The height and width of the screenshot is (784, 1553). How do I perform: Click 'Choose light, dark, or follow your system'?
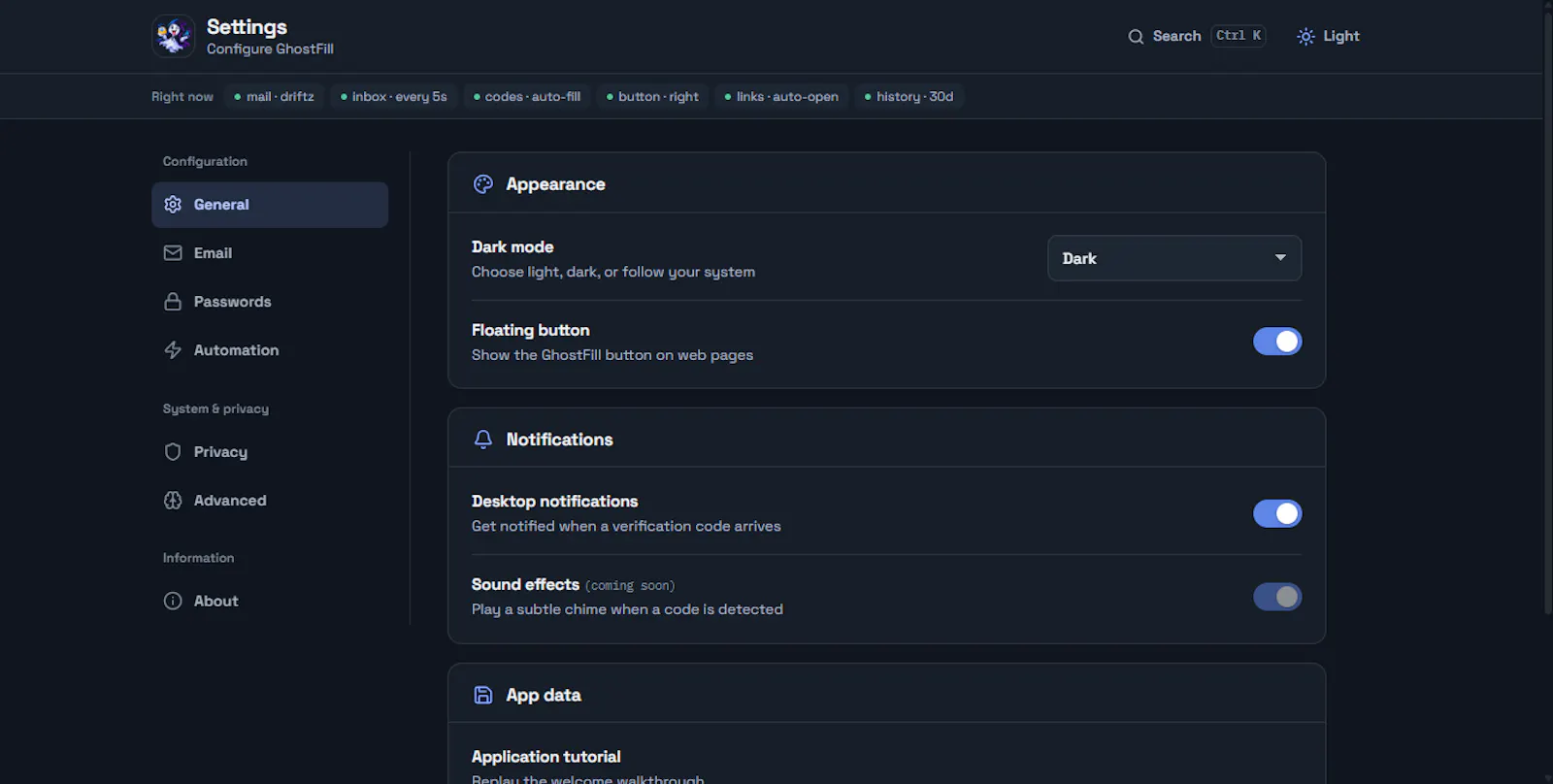tap(613, 273)
